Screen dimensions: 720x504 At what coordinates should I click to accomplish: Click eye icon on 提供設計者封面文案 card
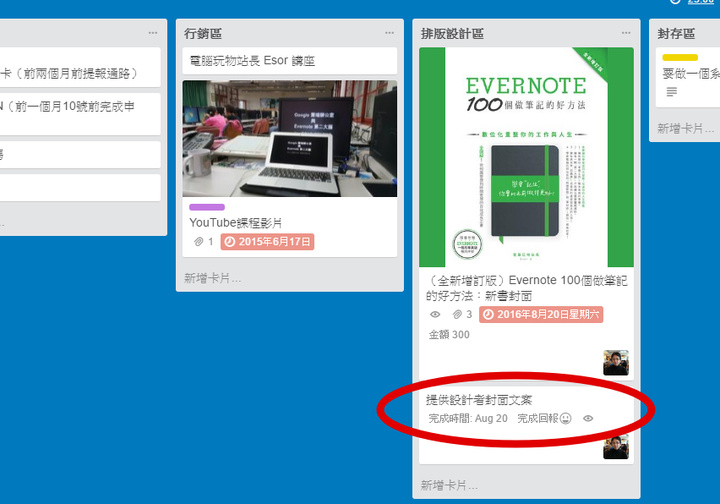[588, 419]
